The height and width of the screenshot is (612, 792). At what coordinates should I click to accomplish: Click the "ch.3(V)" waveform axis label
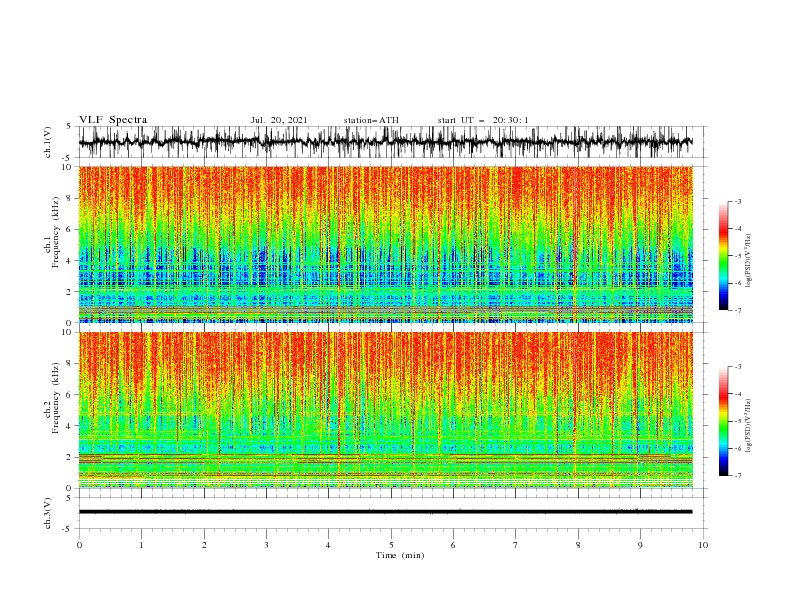[x=48, y=513]
